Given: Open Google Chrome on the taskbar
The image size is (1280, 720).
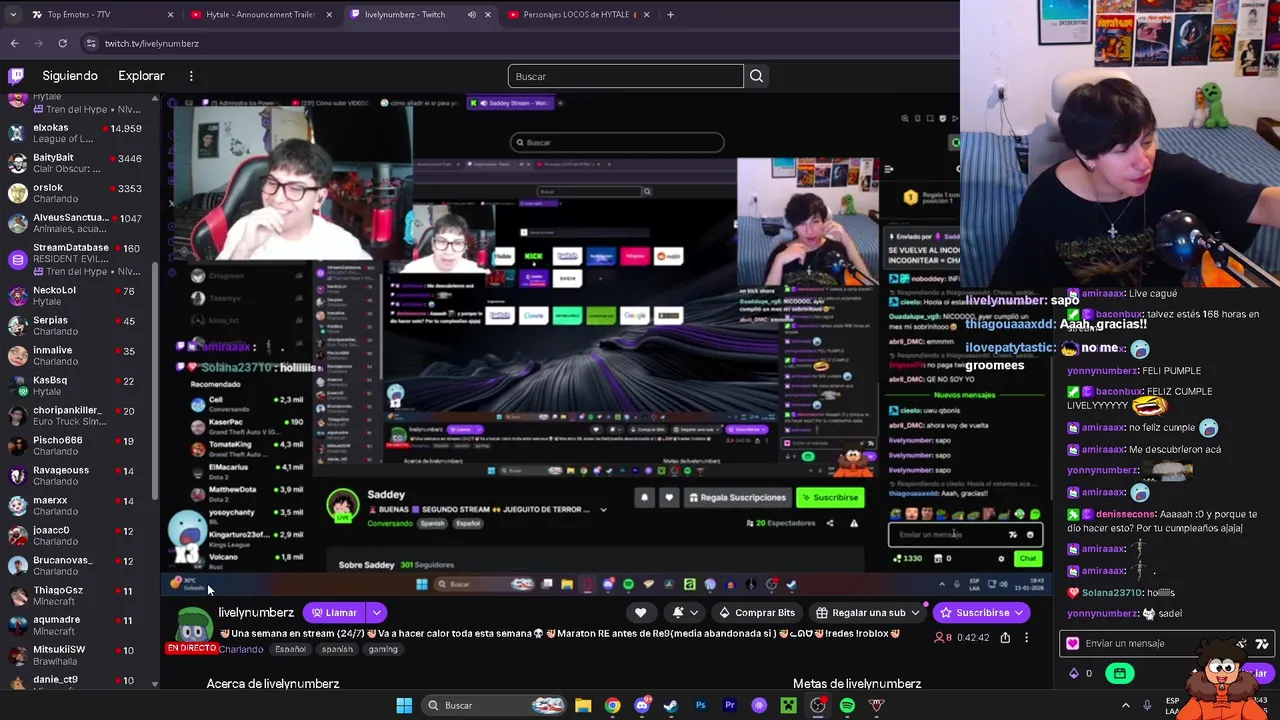Looking at the screenshot, I should (612, 705).
